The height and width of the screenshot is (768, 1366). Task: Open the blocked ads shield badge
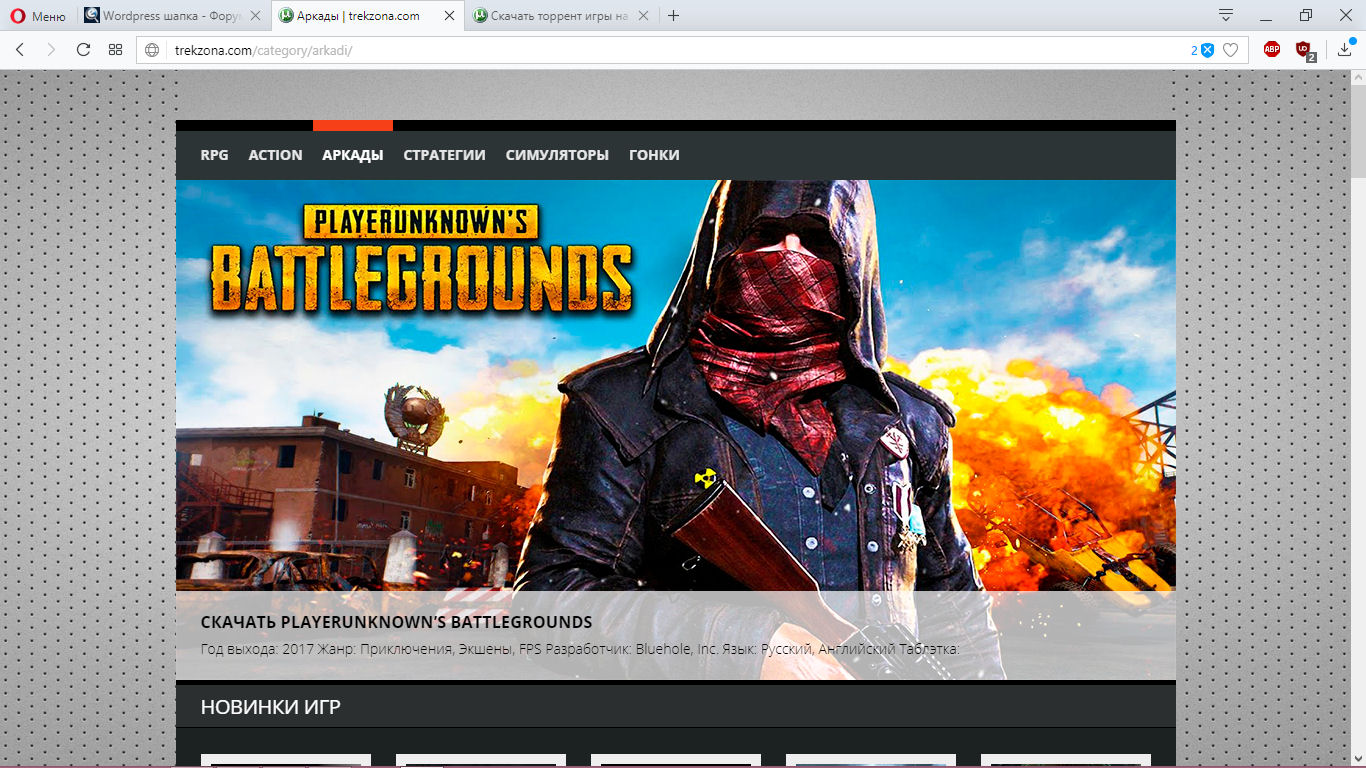[1203, 50]
